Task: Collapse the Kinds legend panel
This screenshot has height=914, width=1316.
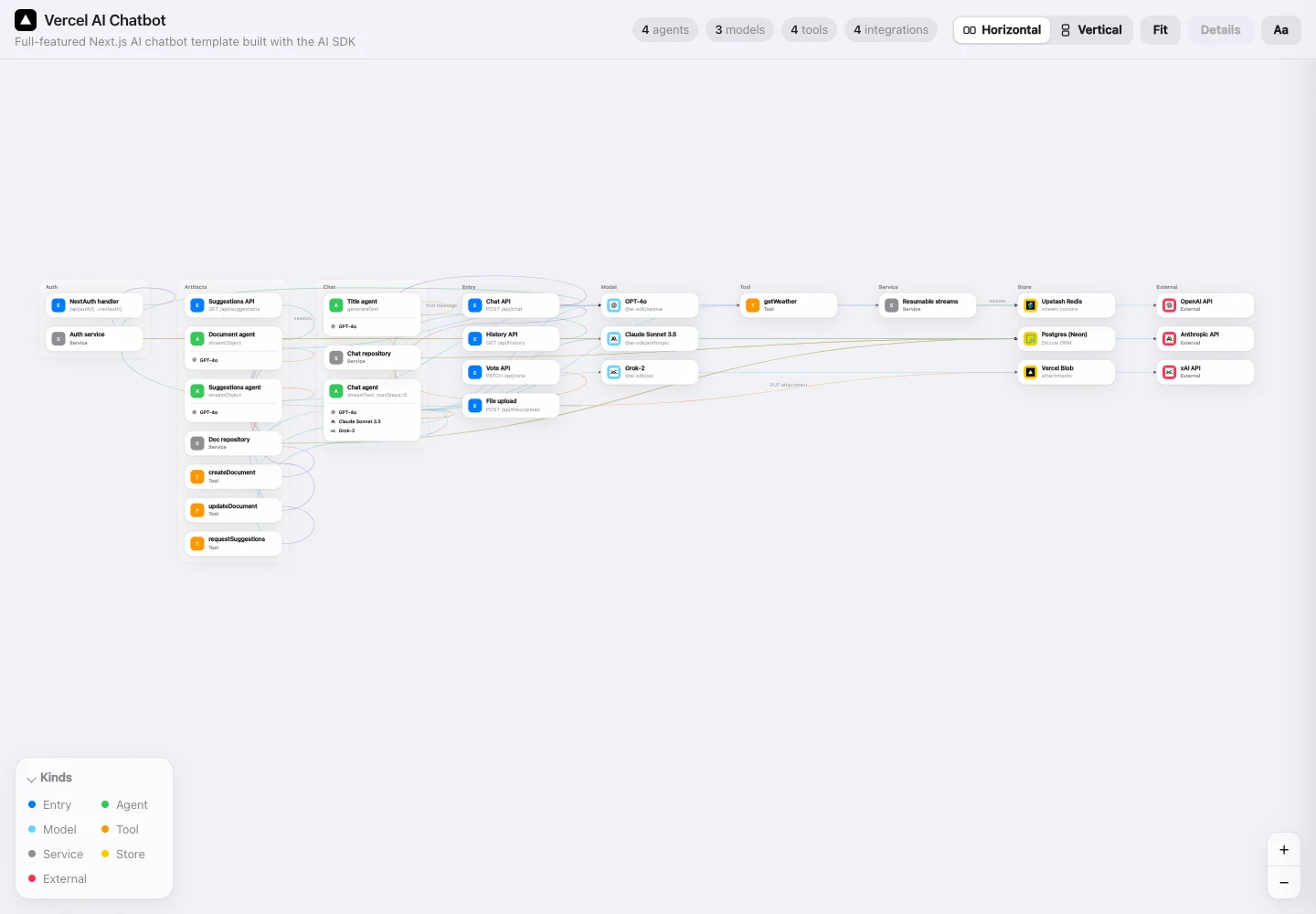Action: 49,778
